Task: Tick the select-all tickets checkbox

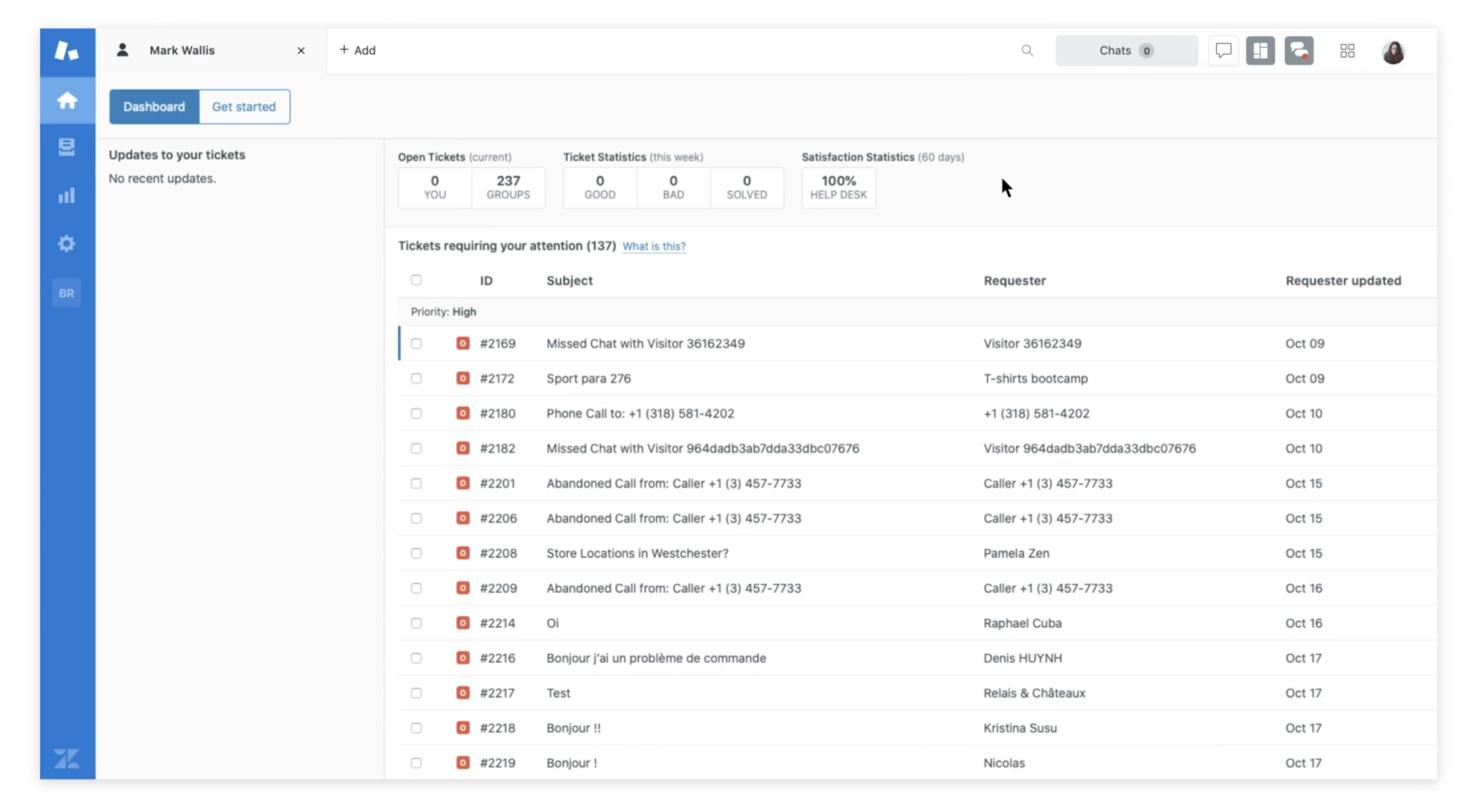Action: coord(416,279)
